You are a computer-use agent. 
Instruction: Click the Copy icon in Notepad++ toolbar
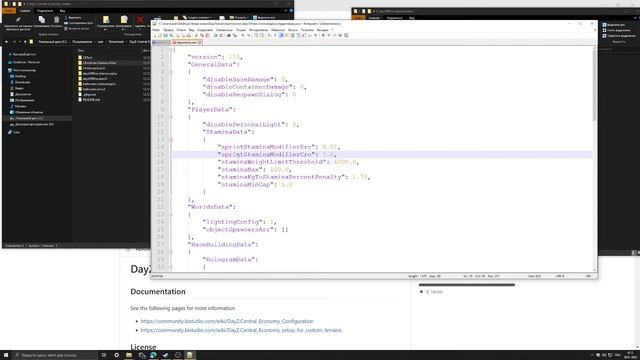coord(202,36)
